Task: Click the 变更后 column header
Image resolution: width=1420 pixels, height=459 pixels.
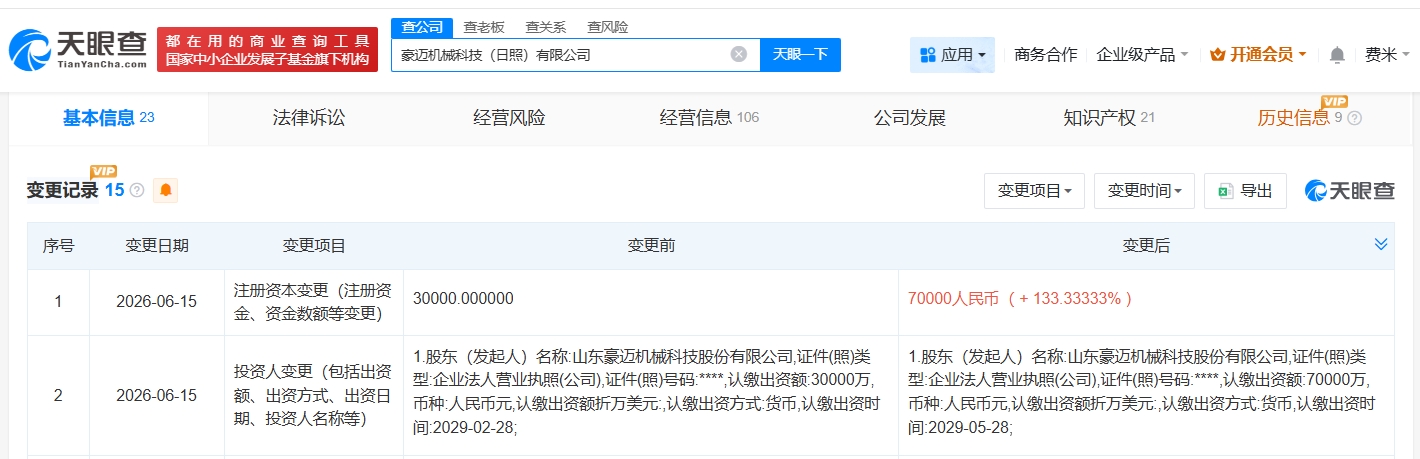Action: 1146,245
